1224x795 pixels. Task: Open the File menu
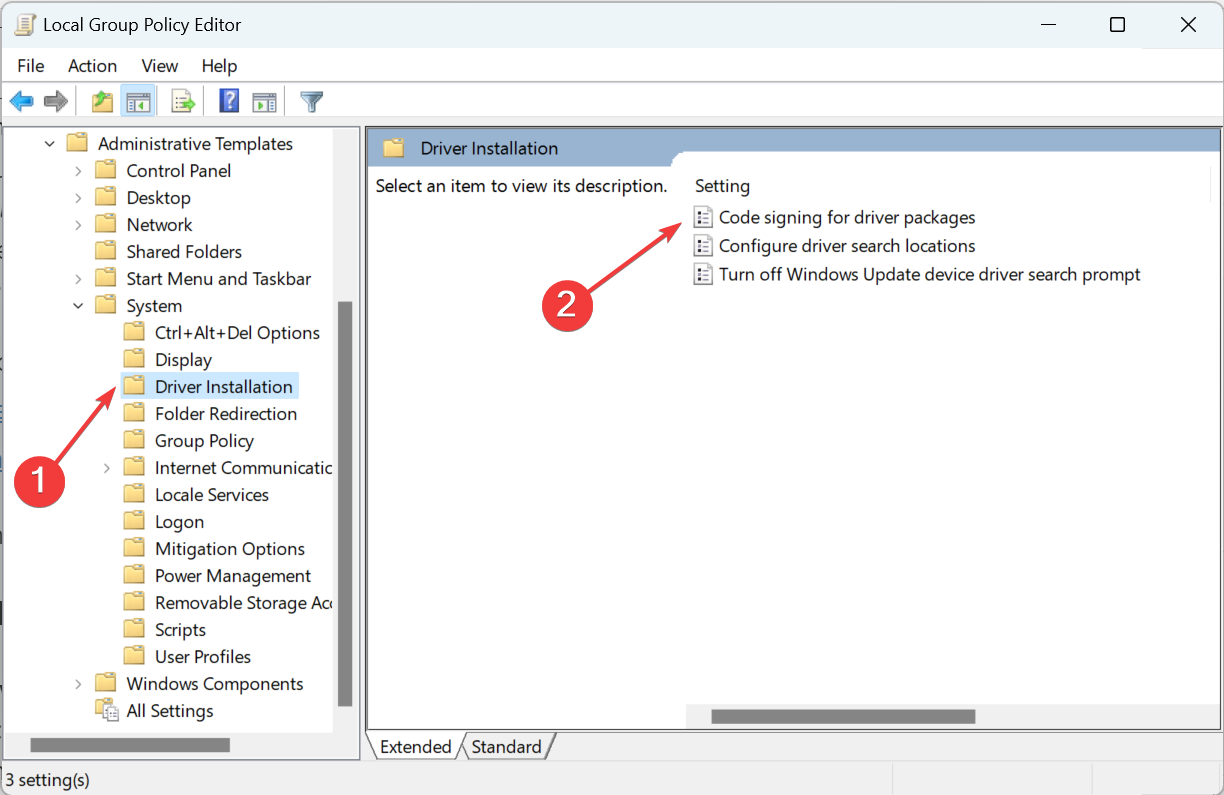pos(31,65)
